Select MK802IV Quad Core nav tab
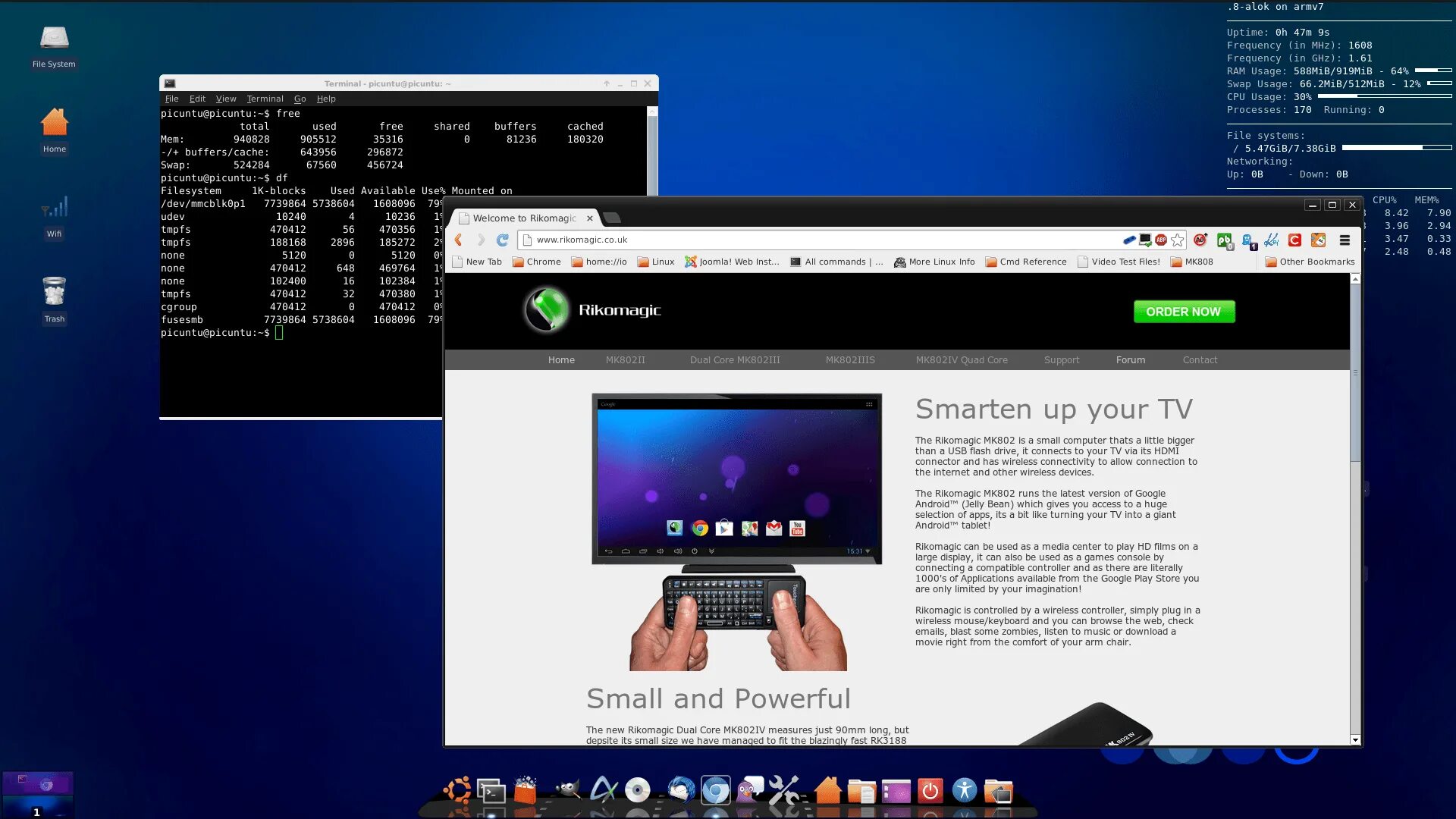This screenshot has height=819, width=1456. [x=962, y=360]
